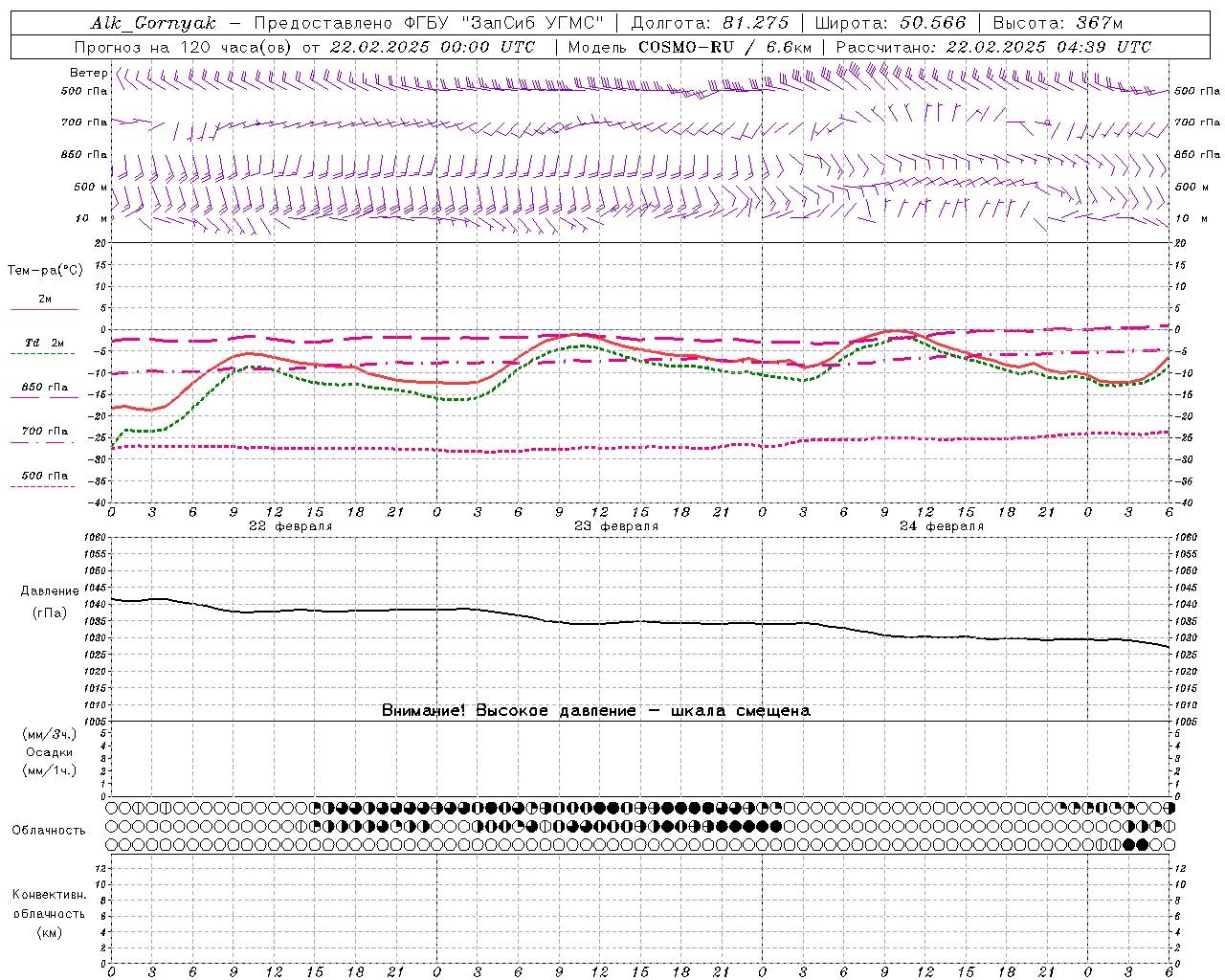This screenshot has width=1225, height=980.
Task: Select the elevation value 367м
Action: pyautogui.click(x=1099, y=23)
